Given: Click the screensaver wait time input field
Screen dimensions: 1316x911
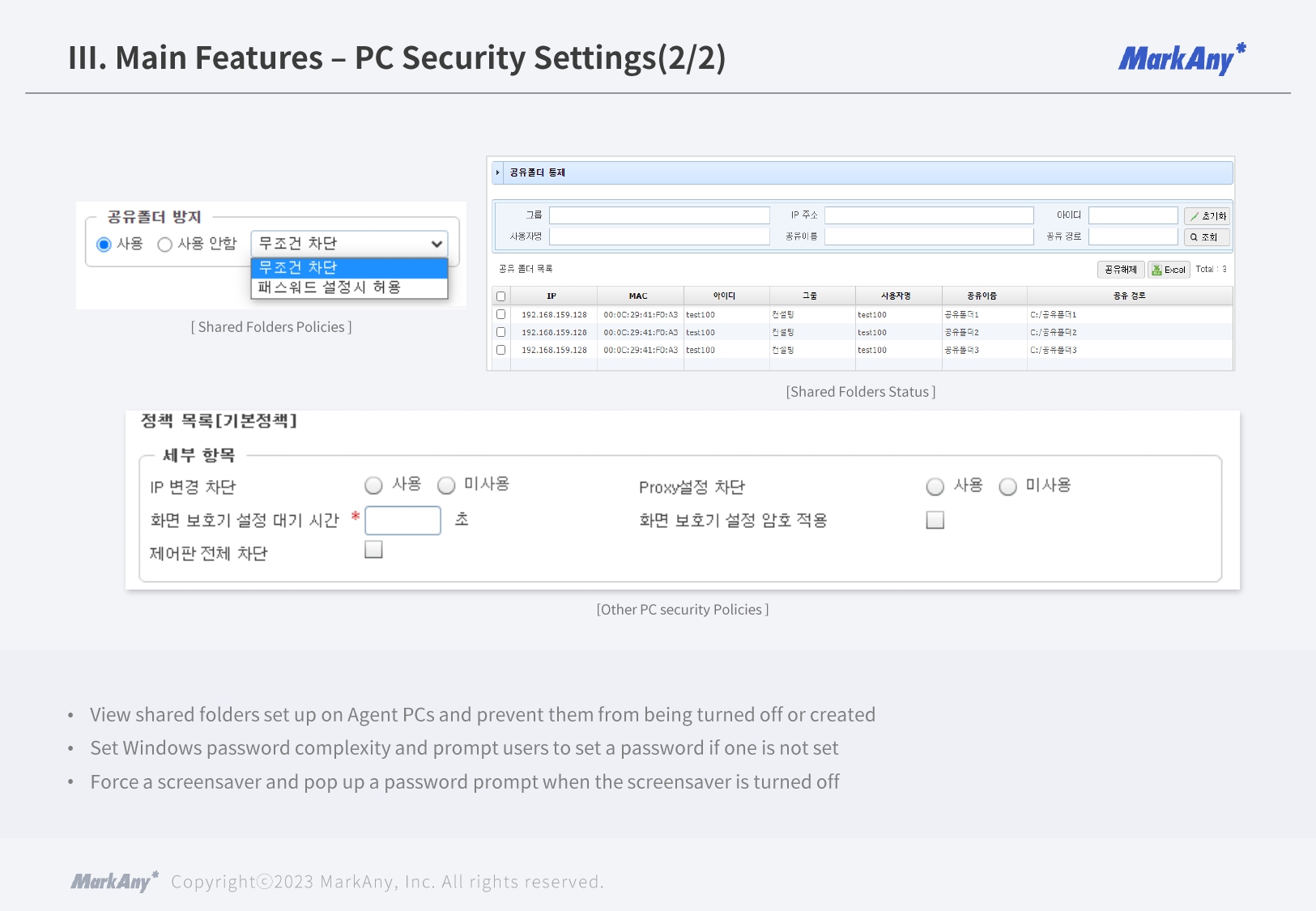Looking at the screenshot, I should 402,521.
